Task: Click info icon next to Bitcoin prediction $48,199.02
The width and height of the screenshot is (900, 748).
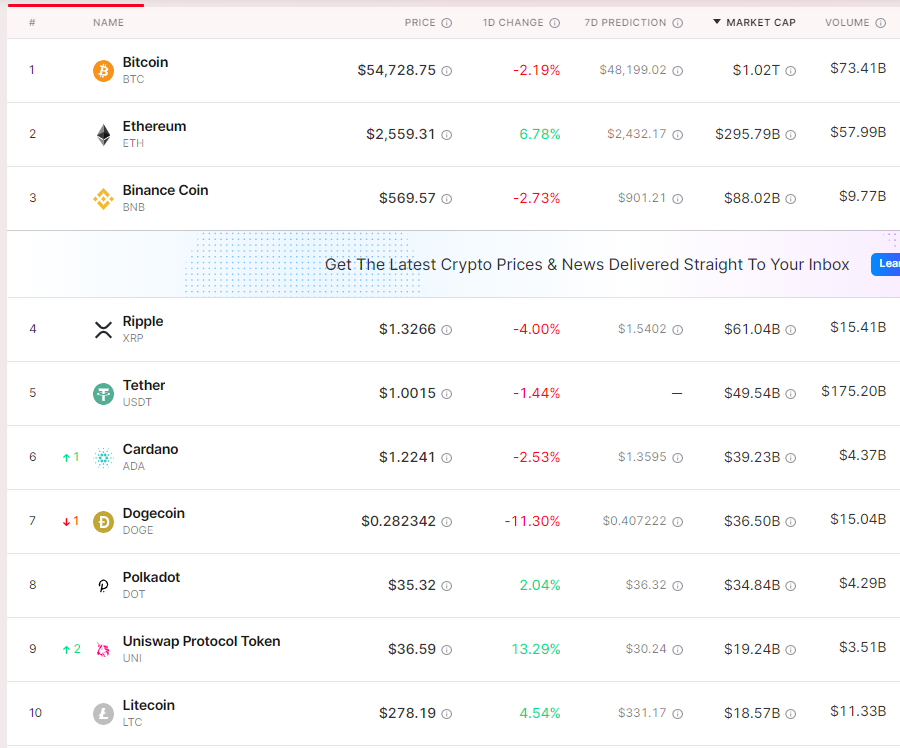Action: pyautogui.click(x=678, y=71)
